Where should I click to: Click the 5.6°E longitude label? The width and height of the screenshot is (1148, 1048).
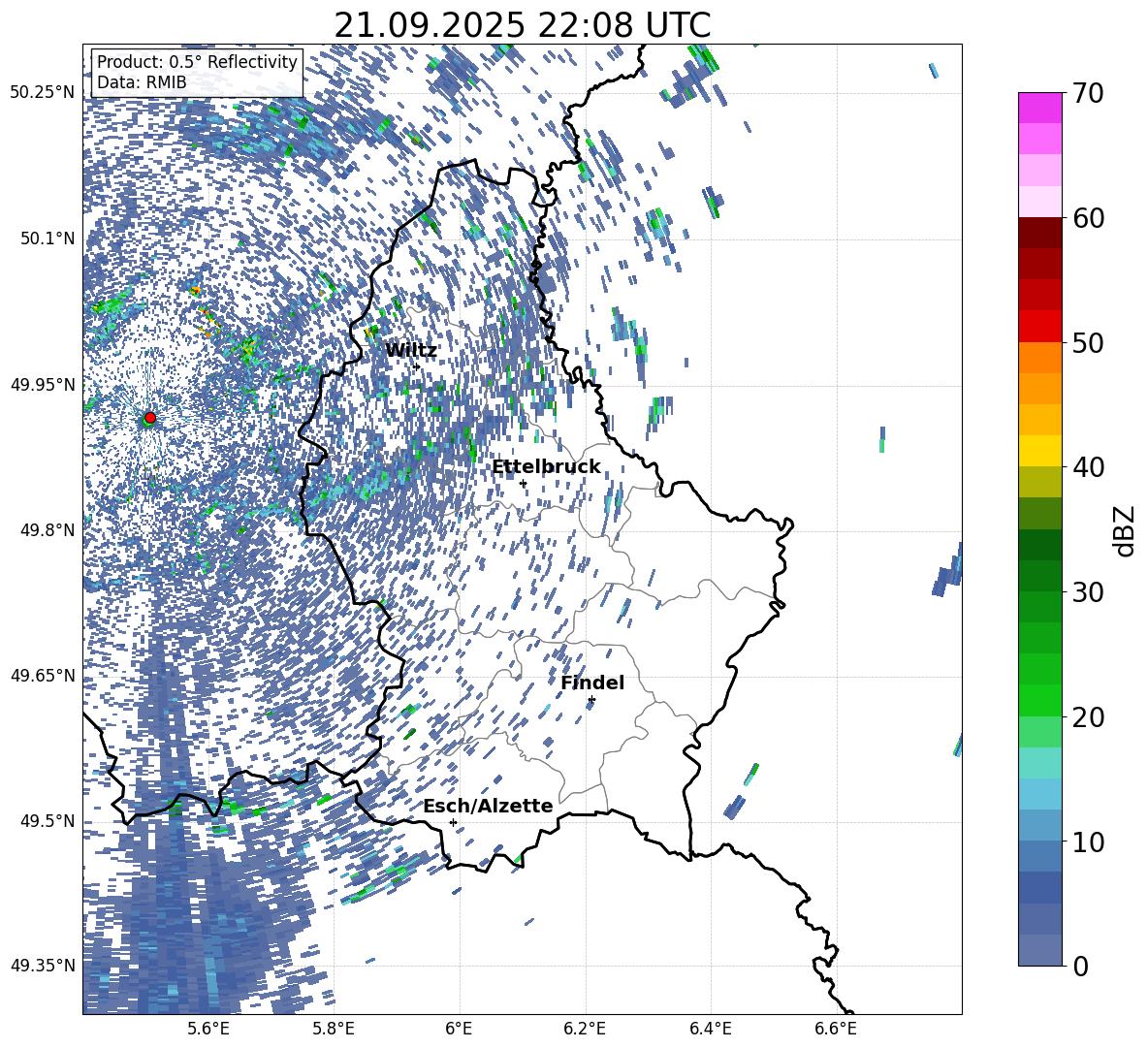click(x=208, y=1029)
